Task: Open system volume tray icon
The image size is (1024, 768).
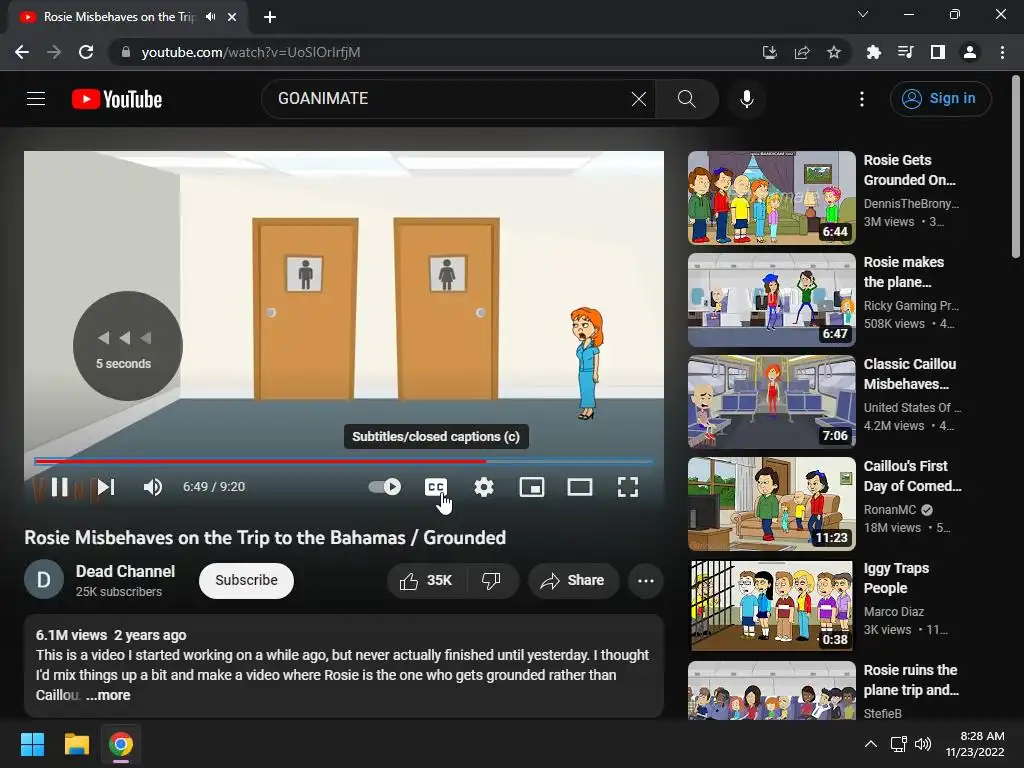Action: (x=923, y=744)
